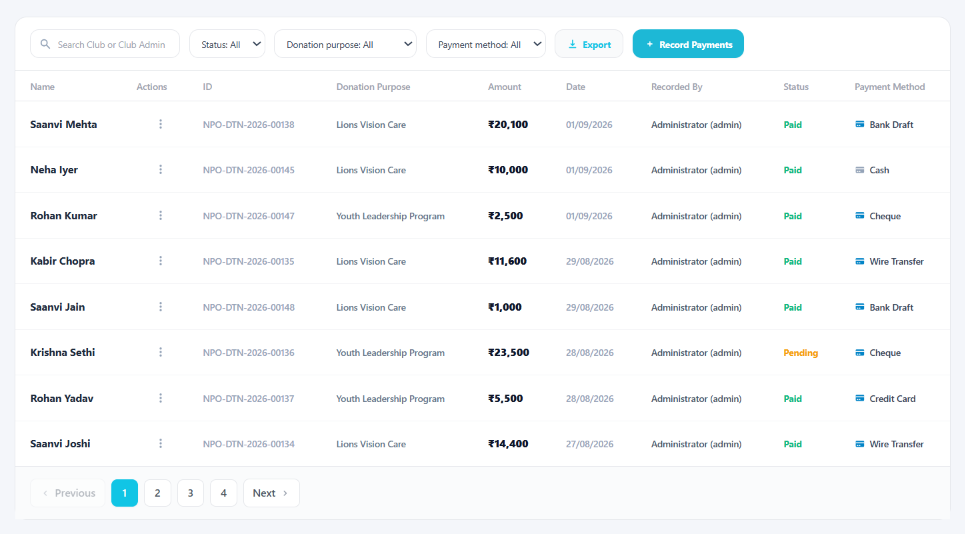The image size is (965, 534).
Task: Open actions menu for Saanvi Jain
Action: [x=161, y=306]
